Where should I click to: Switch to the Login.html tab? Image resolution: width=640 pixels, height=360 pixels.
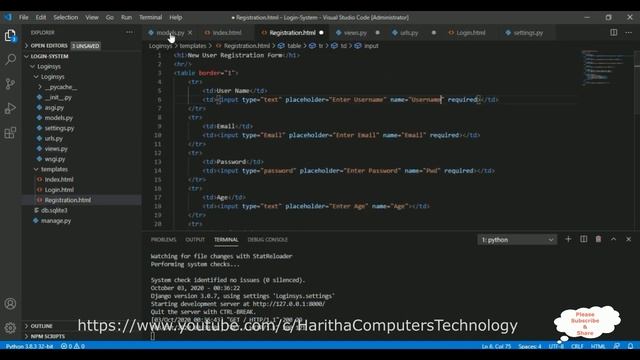471,33
